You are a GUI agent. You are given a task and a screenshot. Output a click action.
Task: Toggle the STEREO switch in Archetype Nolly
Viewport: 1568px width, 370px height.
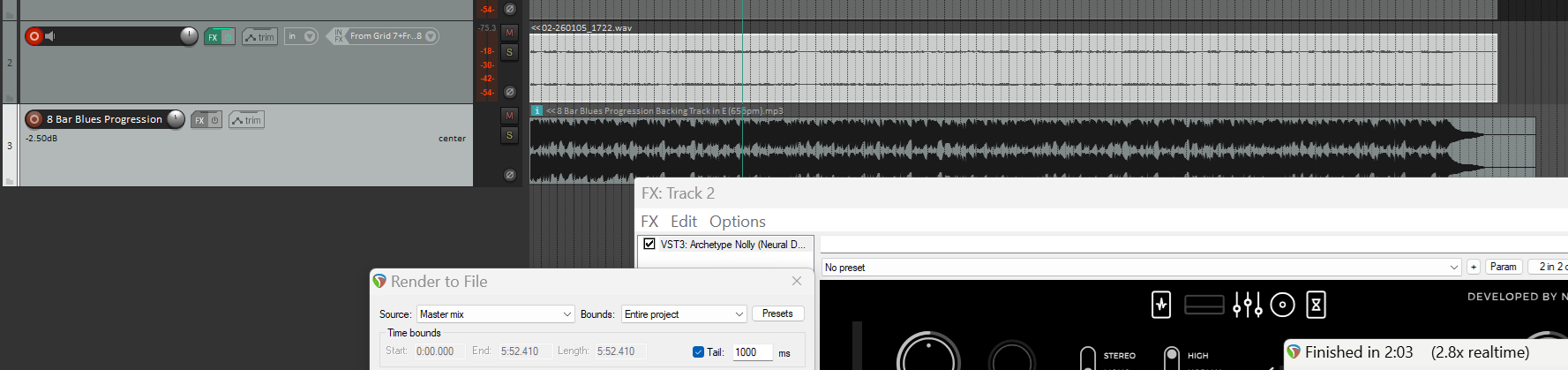(x=1088, y=358)
